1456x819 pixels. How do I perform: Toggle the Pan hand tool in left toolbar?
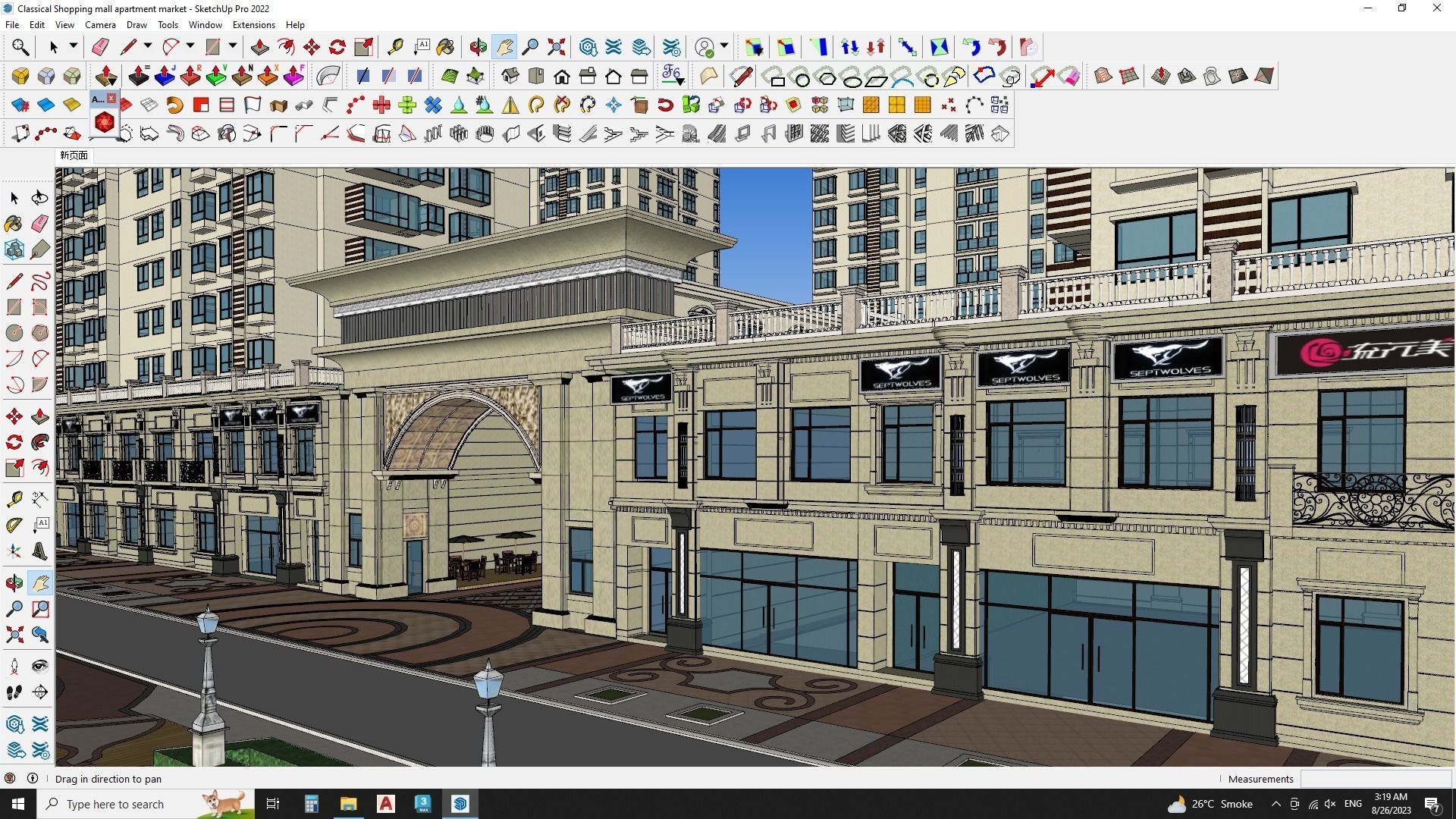click(x=40, y=582)
